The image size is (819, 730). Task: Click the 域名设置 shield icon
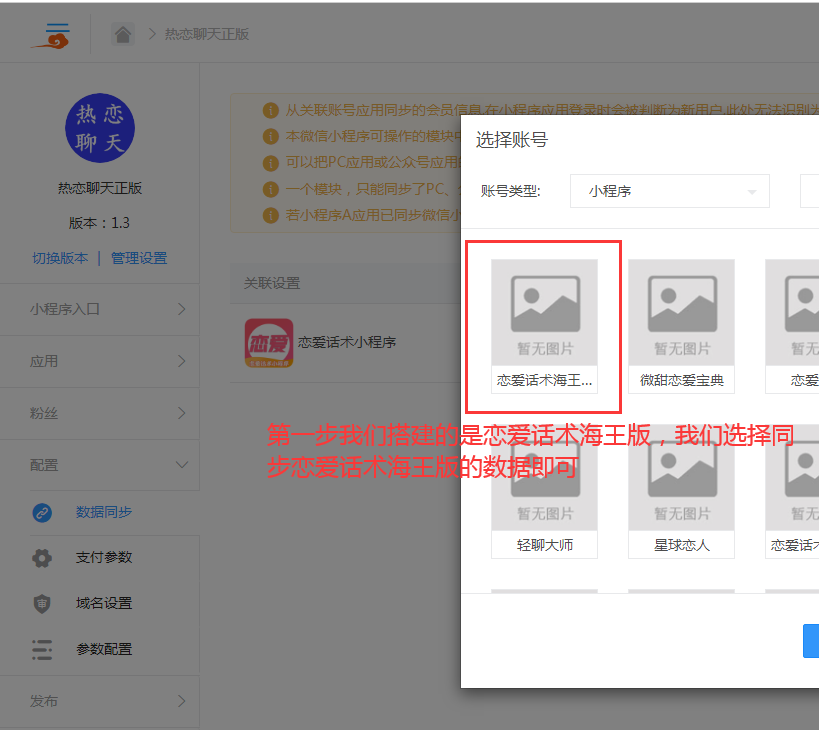tap(42, 604)
